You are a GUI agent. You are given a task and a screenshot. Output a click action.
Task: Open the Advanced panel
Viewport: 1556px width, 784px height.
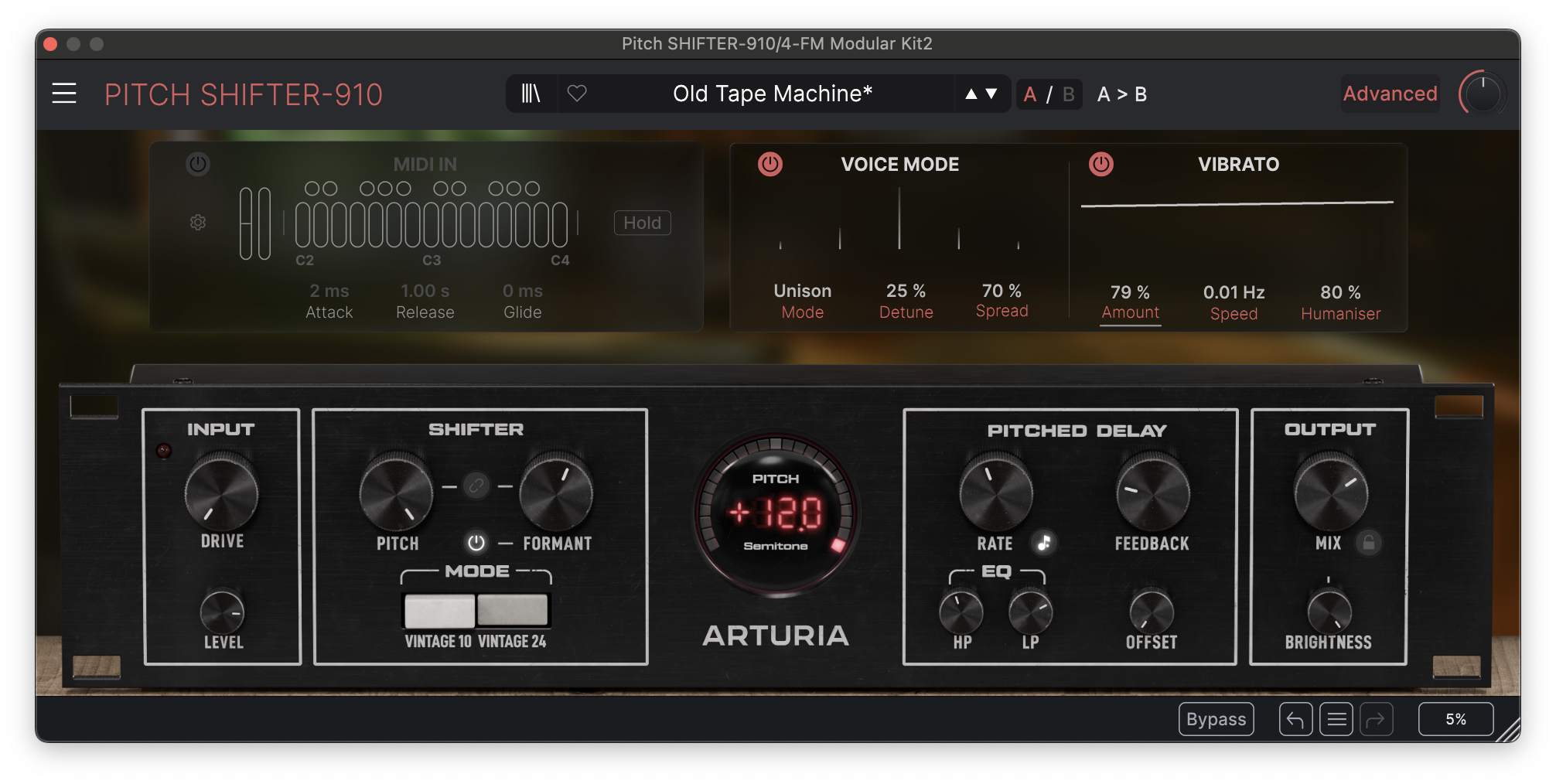1390,94
